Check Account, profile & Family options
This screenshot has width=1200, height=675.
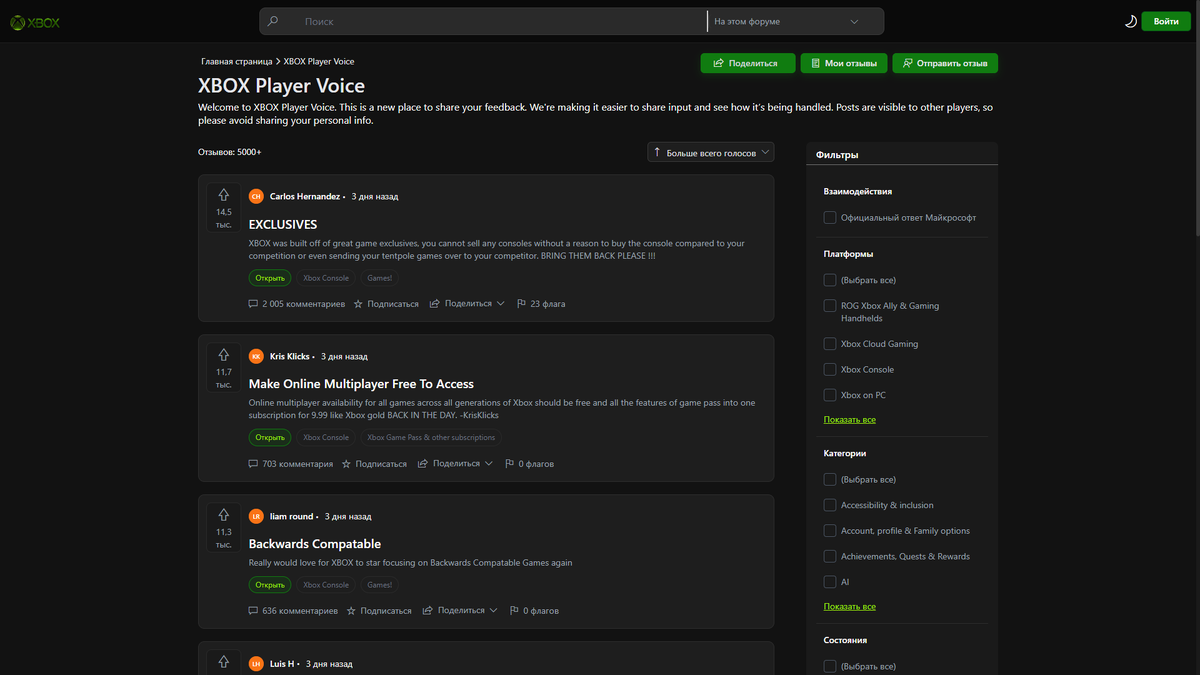[x=830, y=531]
